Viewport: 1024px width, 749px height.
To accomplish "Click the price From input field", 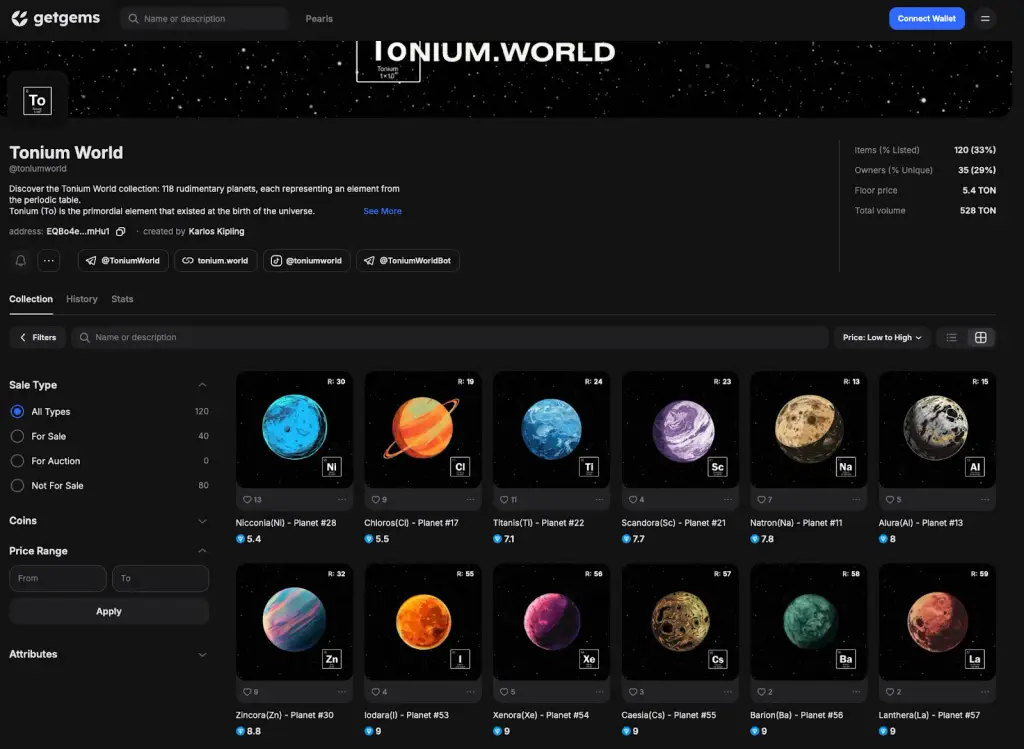I will tap(58, 579).
